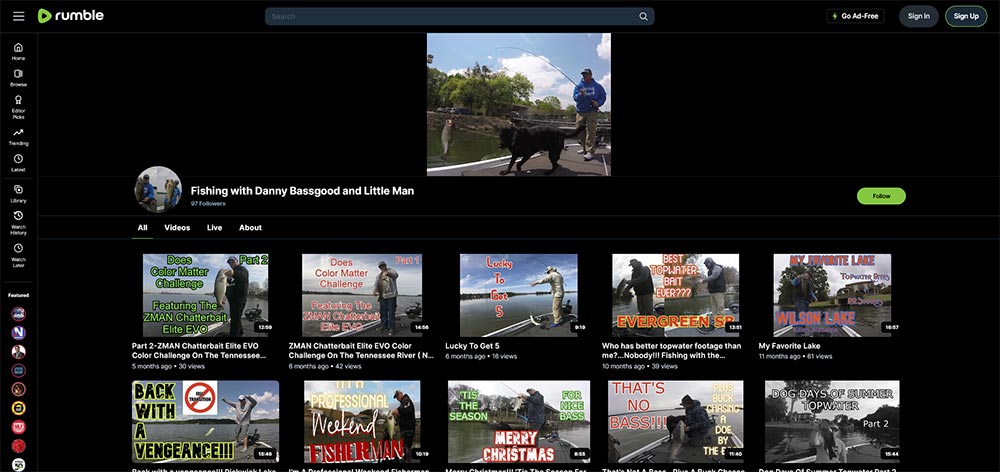Click the Featured sidebar heading
The width and height of the screenshot is (1000, 472).
tap(18, 295)
